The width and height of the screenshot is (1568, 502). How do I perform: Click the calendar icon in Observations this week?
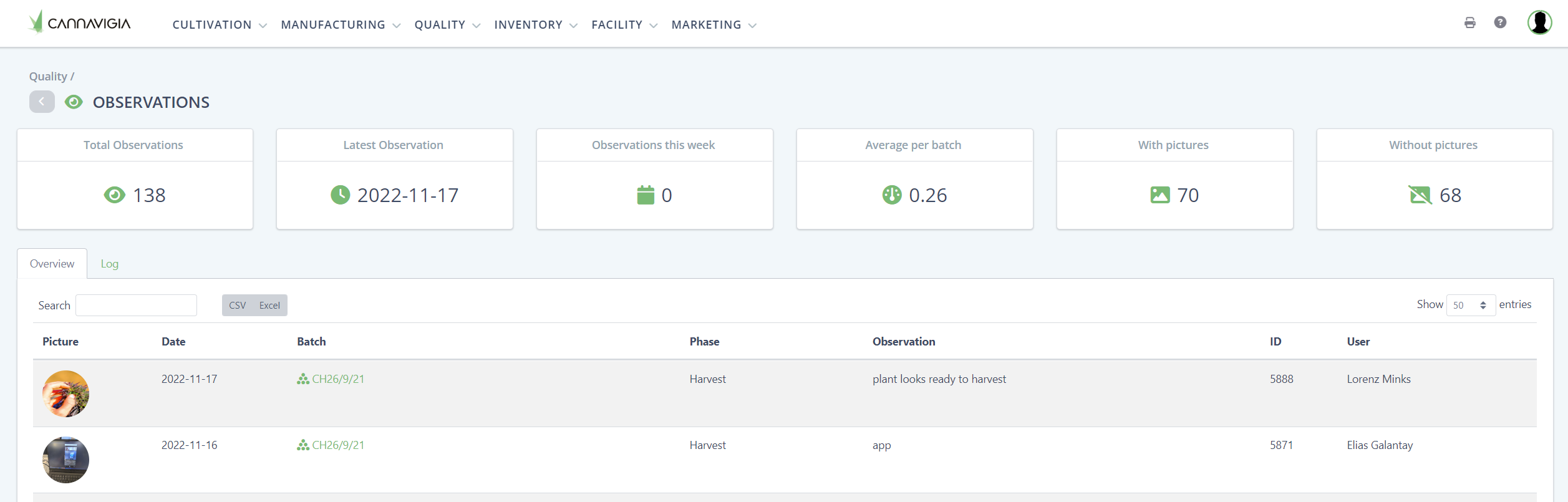click(x=645, y=195)
